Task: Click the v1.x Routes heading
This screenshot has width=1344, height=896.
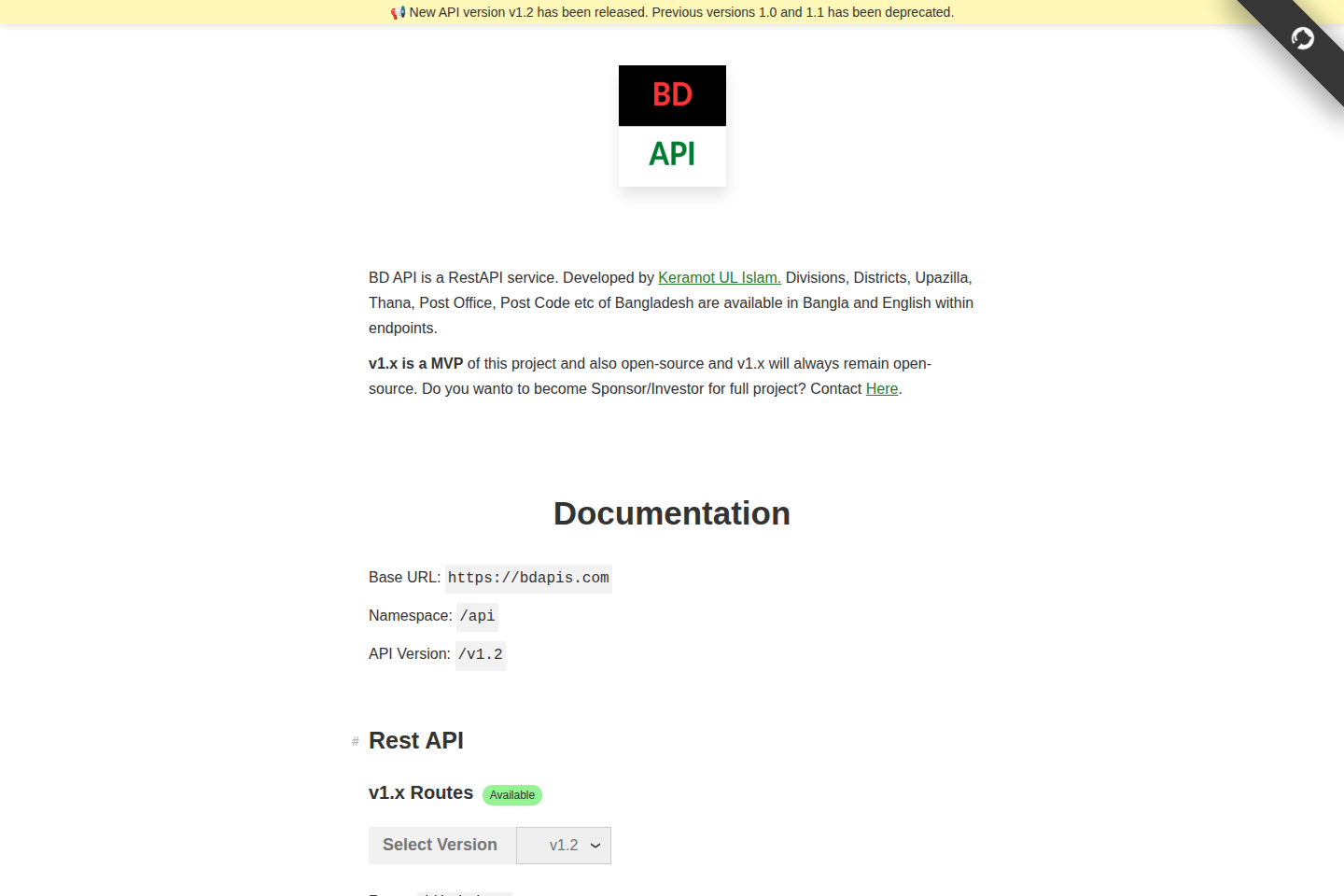Action: point(421,792)
